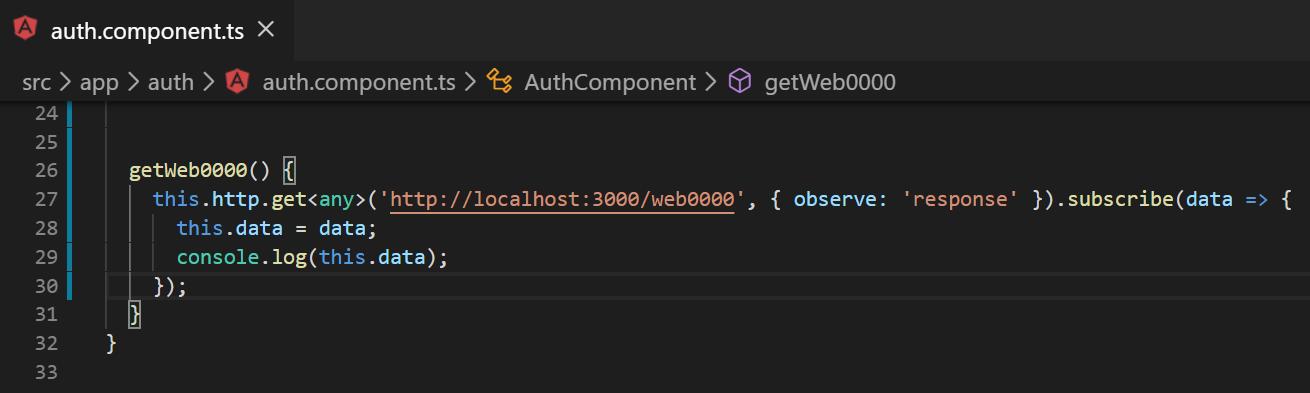1310x393 pixels.
Task: Follow the http://localhost:3000/web0000 link
Action: (562, 199)
